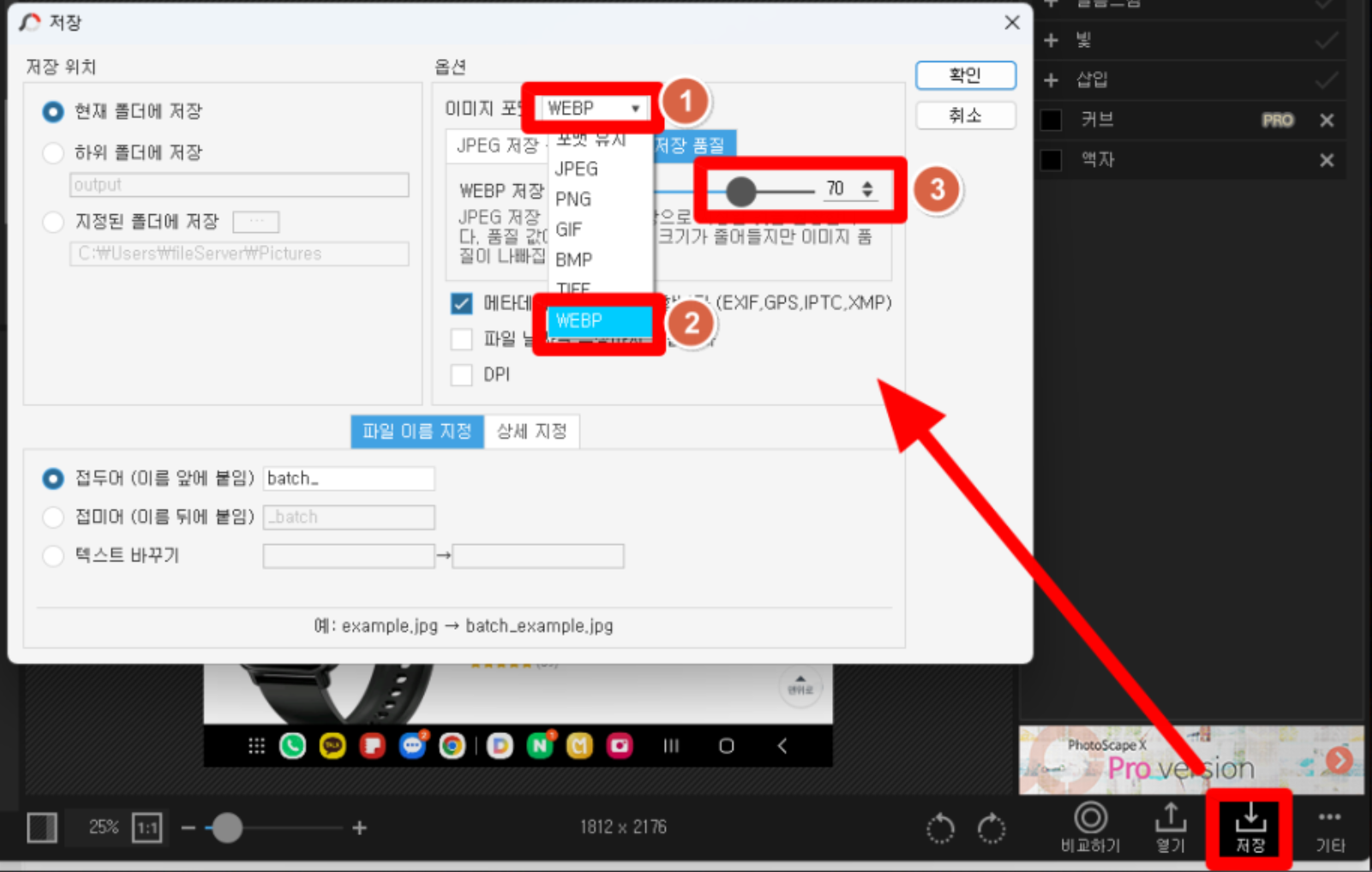Image resolution: width=1372 pixels, height=872 pixels.
Task: Click the save quality slider handle
Action: (740, 191)
